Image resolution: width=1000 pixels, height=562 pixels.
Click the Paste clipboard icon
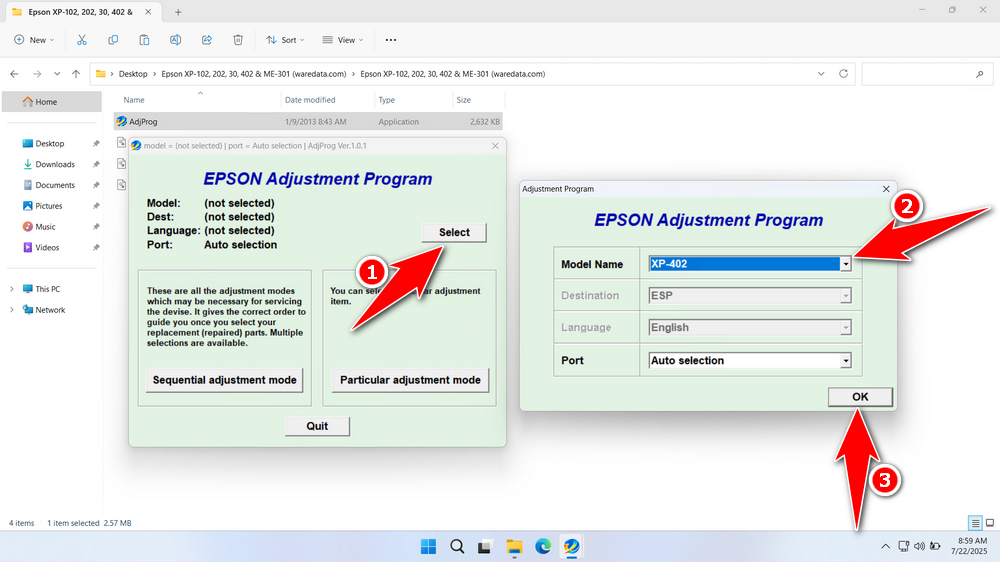coord(144,40)
